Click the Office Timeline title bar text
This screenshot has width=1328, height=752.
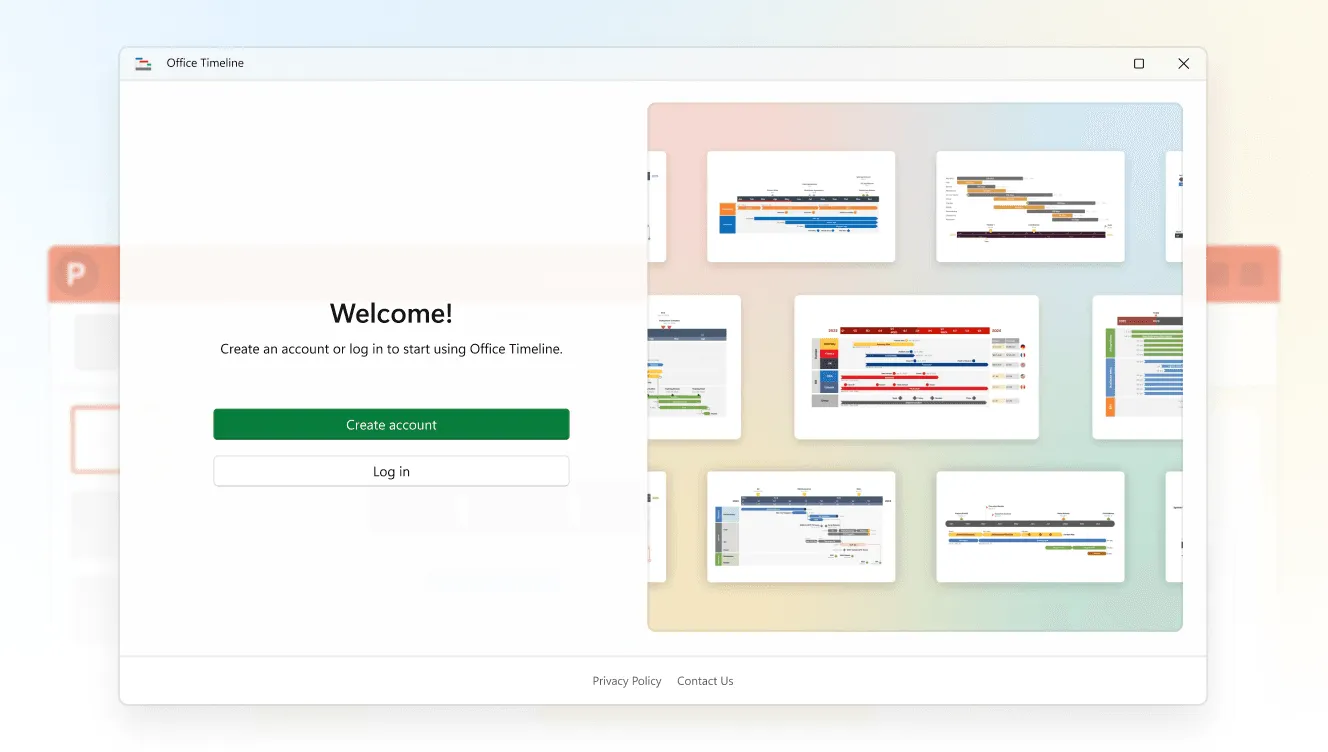point(205,63)
